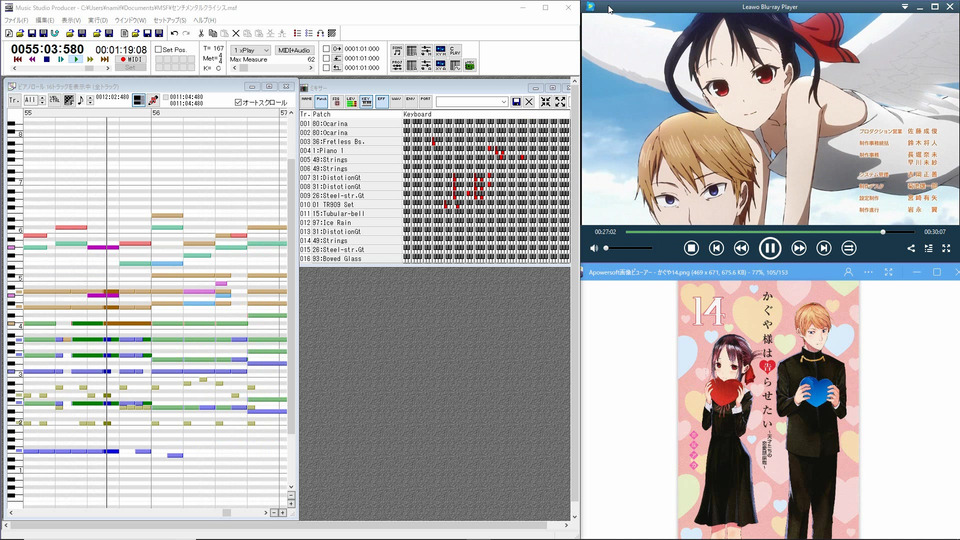Click the Copy icon in Music Studio toolbar
Screen dimensions: 960x540
212,33
